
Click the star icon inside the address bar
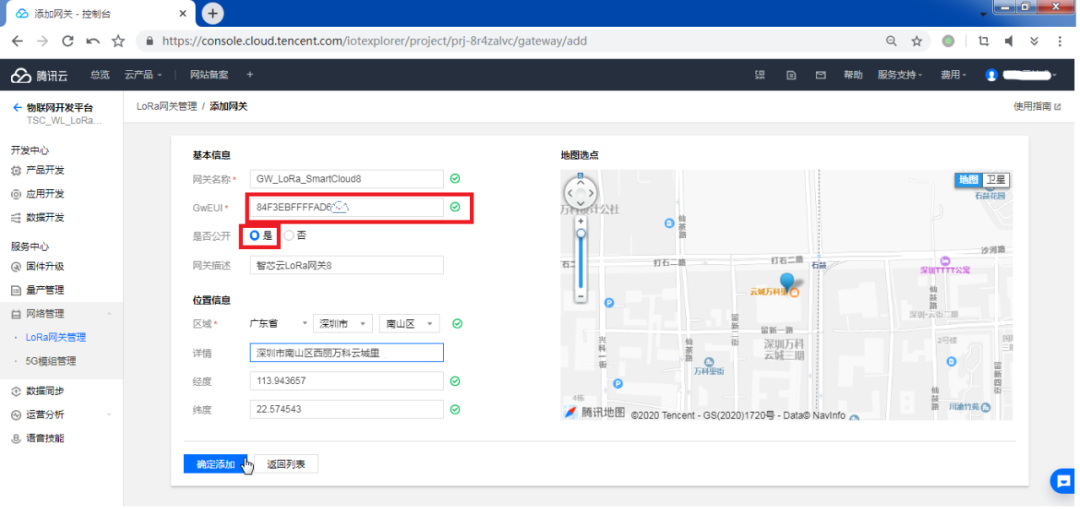[917, 41]
